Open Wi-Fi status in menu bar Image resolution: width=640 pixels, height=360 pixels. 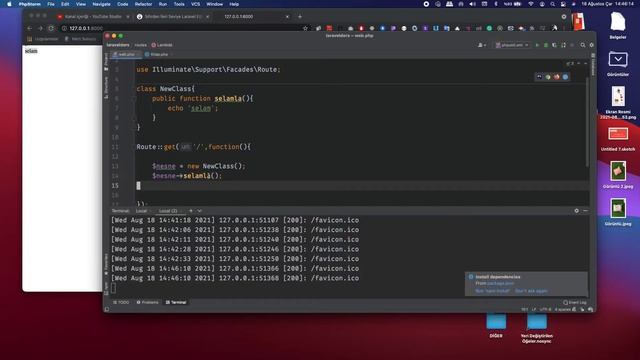tap(531, 4)
